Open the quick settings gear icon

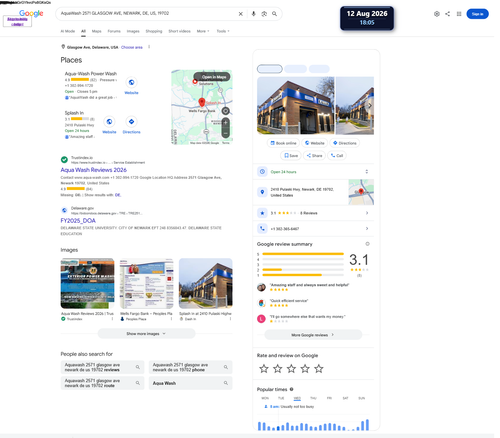point(437,14)
